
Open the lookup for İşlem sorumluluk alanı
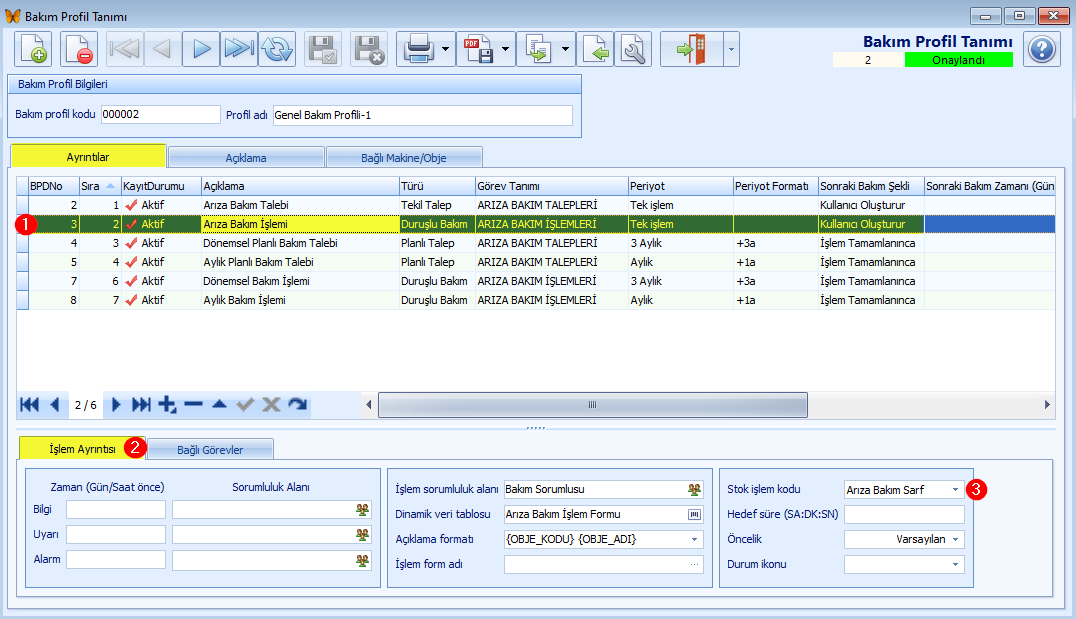[x=694, y=489]
